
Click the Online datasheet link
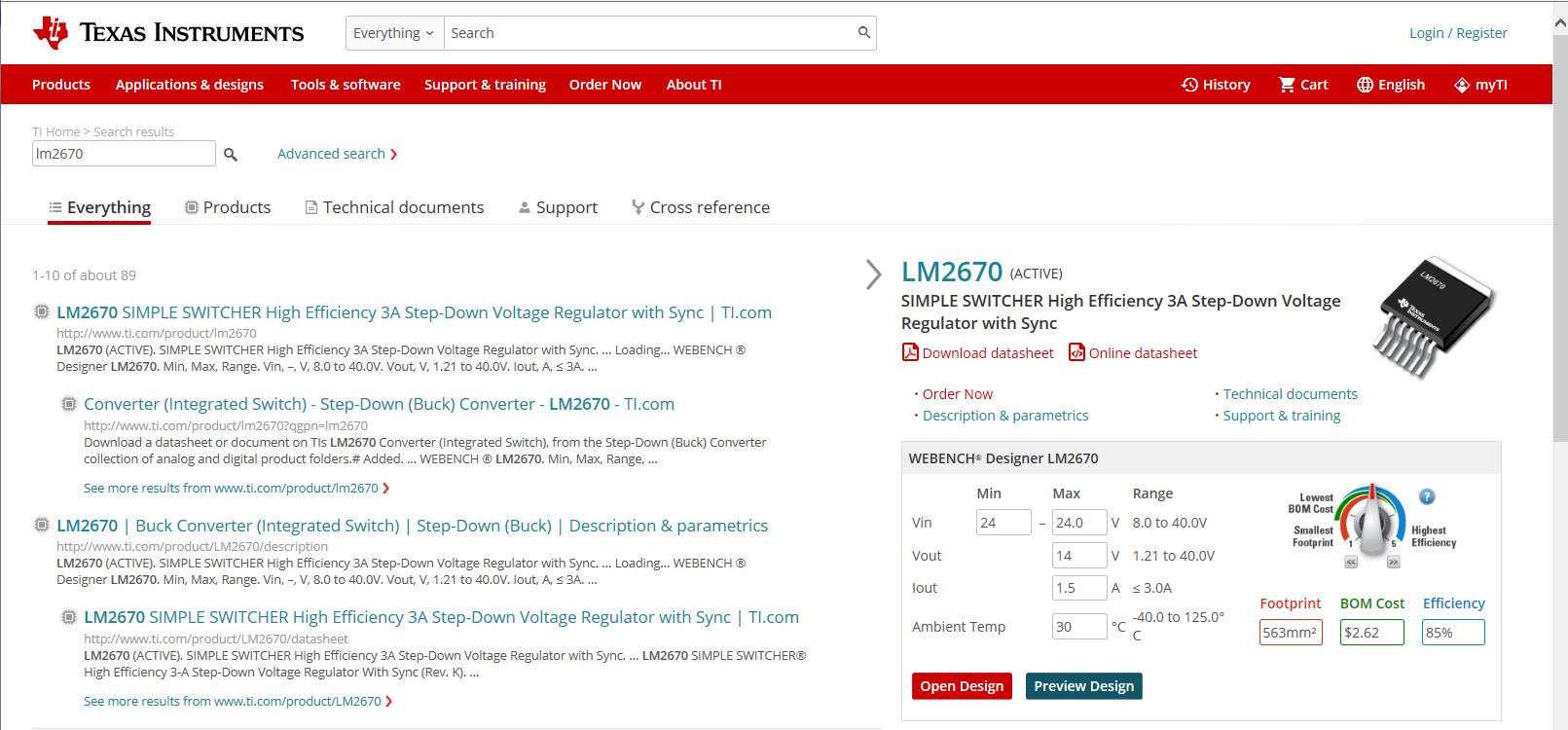click(x=1143, y=353)
